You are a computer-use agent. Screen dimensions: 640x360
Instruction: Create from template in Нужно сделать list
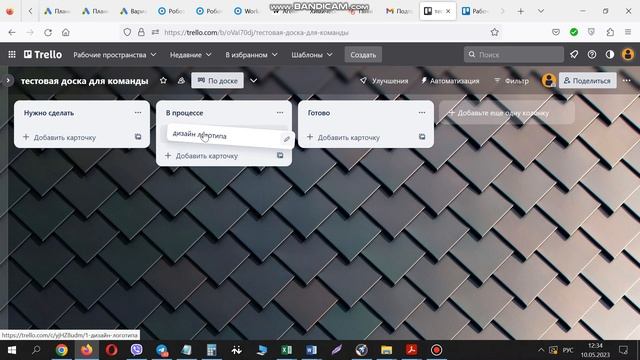tap(138, 137)
